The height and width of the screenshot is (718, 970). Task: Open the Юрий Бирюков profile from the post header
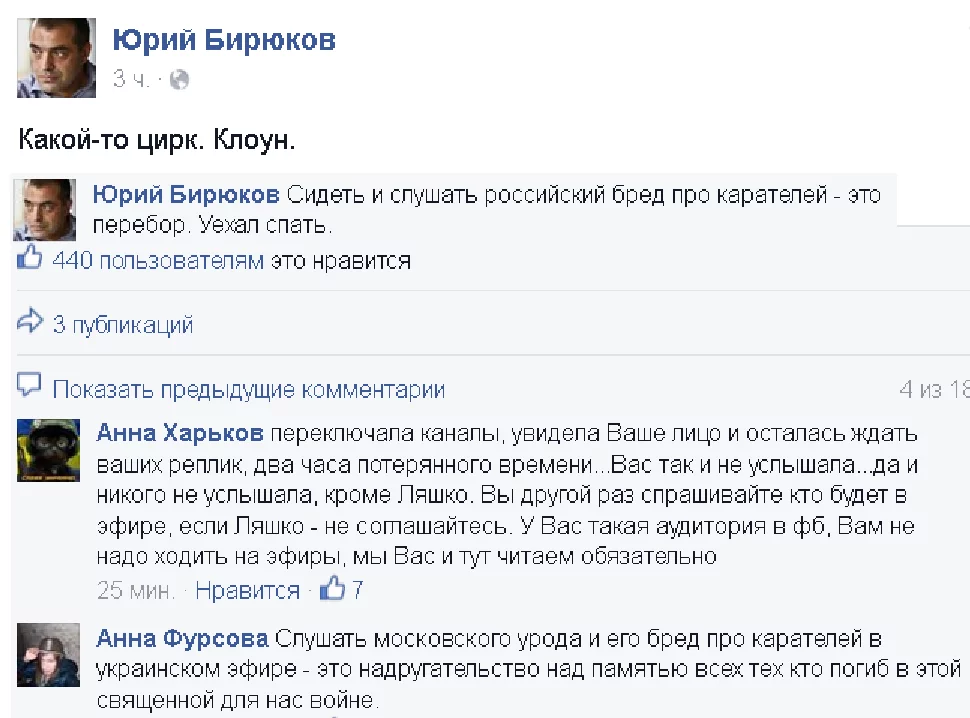coord(224,39)
